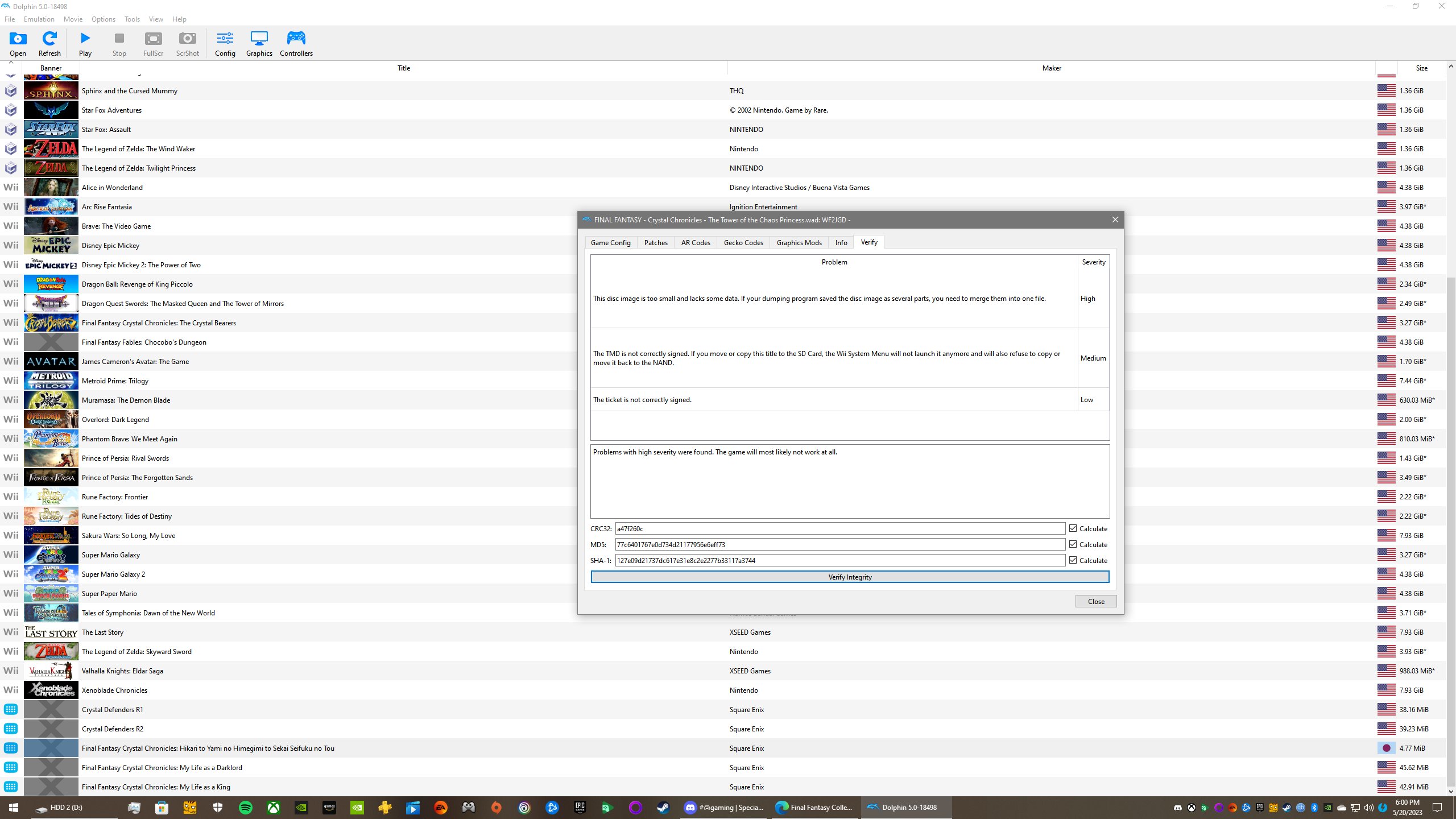Sort game list by Maker column header
This screenshot has height=819, width=1456.
tap(1052, 68)
